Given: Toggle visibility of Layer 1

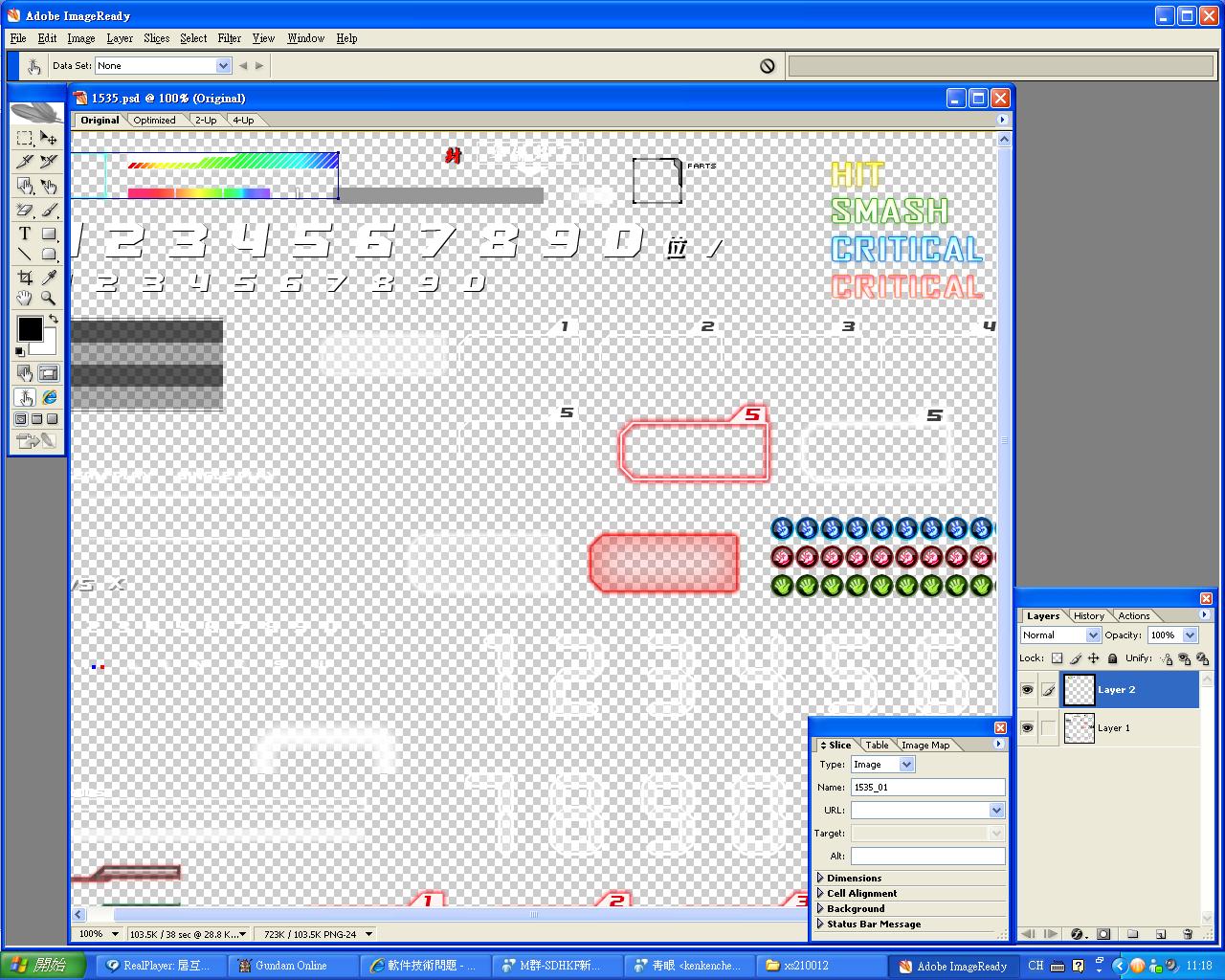Looking at the screenshot, I should [x=1027, y=728].
